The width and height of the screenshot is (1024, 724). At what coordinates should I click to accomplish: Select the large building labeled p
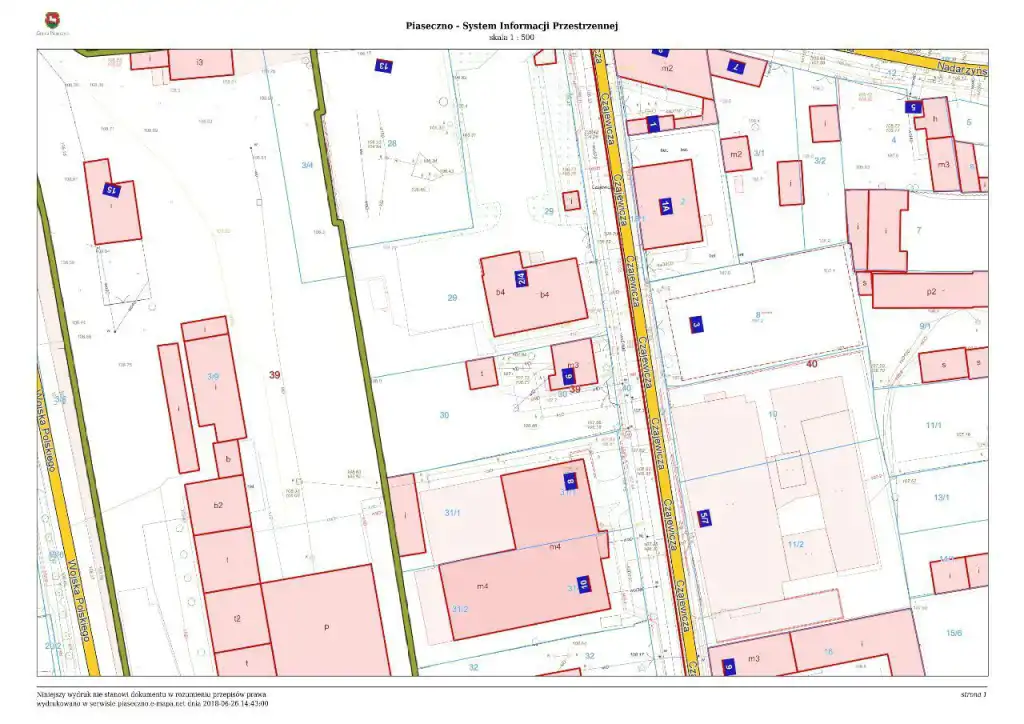tap(326, 625)
